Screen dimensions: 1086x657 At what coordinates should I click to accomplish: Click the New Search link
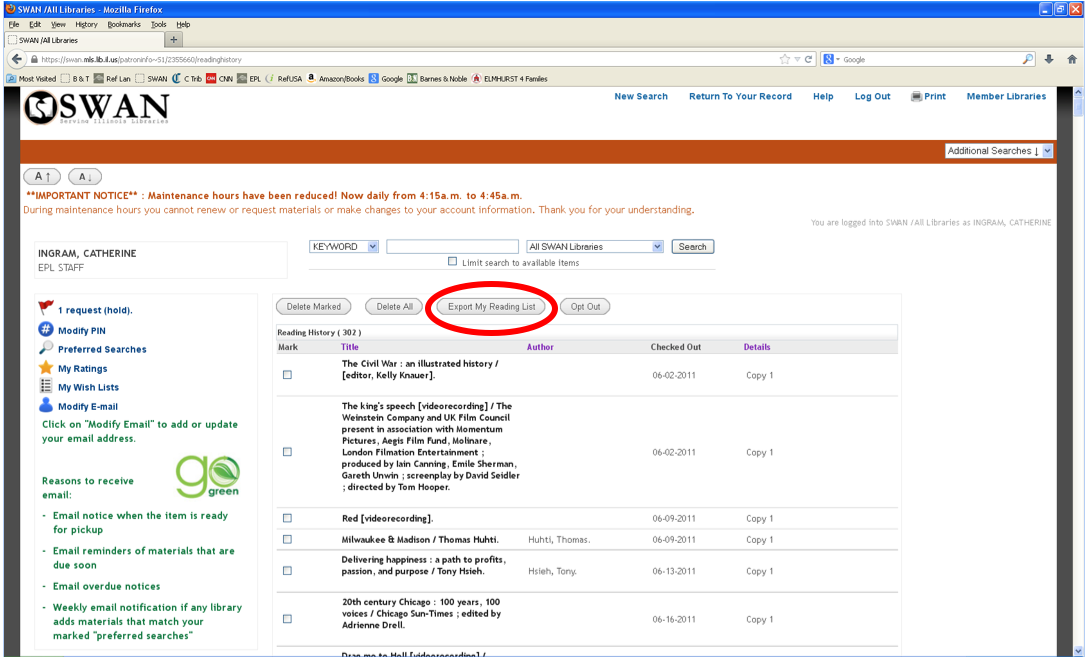(x=641, y=96)
